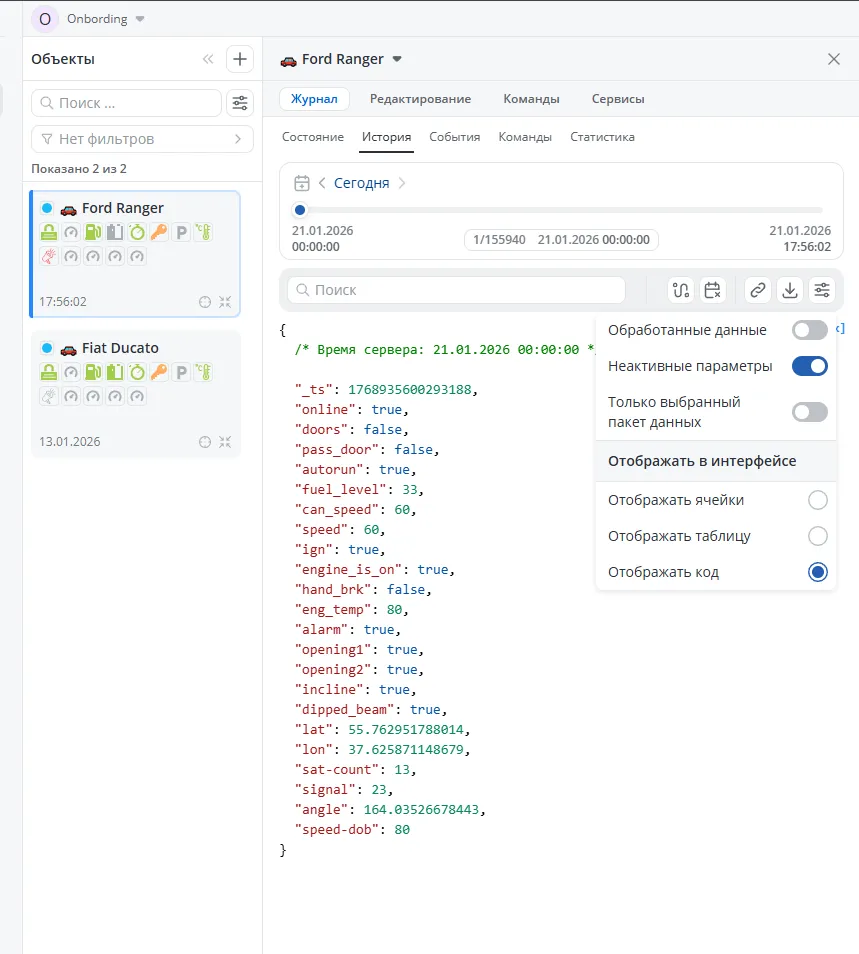Click the Сегодня date link

361,183
